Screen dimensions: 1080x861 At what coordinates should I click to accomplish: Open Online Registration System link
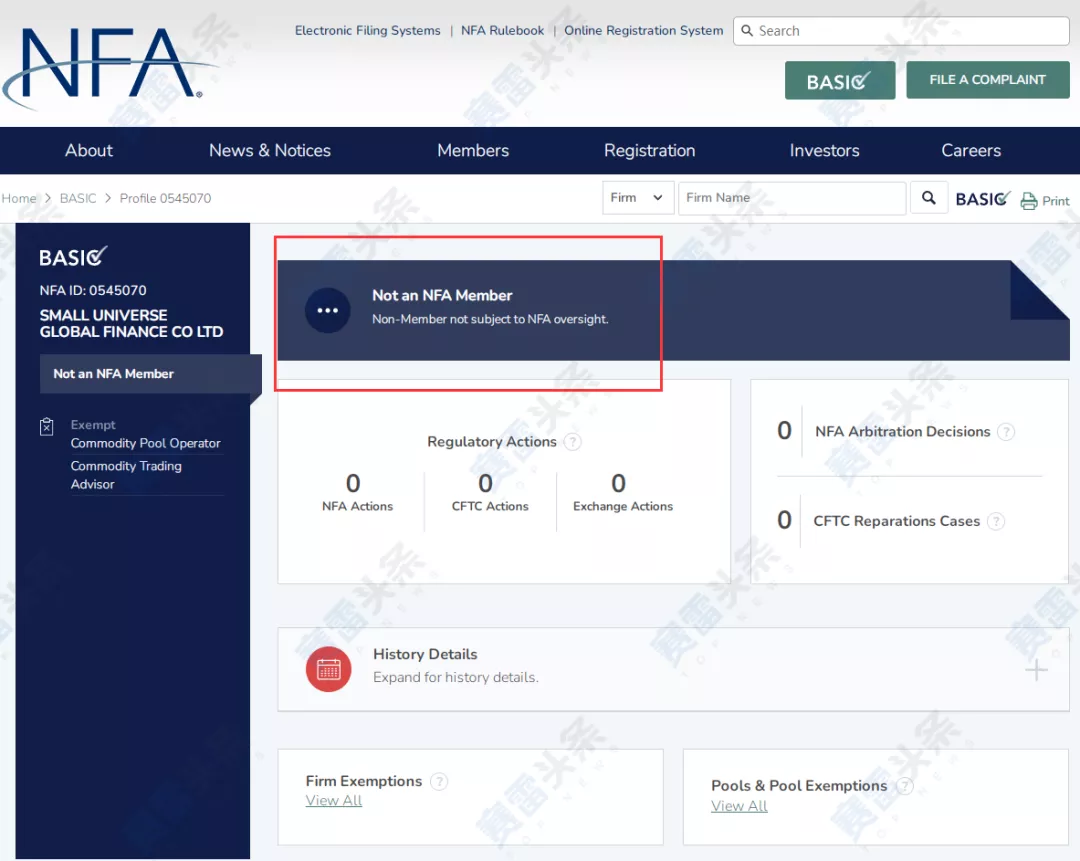(644, 30)
